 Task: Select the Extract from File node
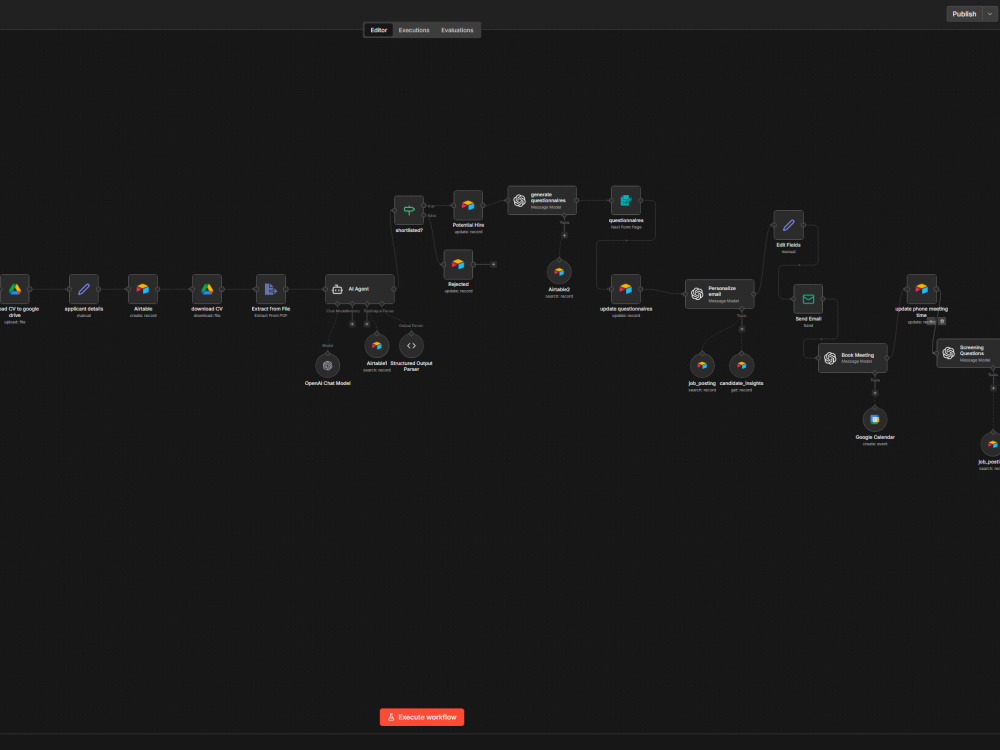tap(270, 289)
